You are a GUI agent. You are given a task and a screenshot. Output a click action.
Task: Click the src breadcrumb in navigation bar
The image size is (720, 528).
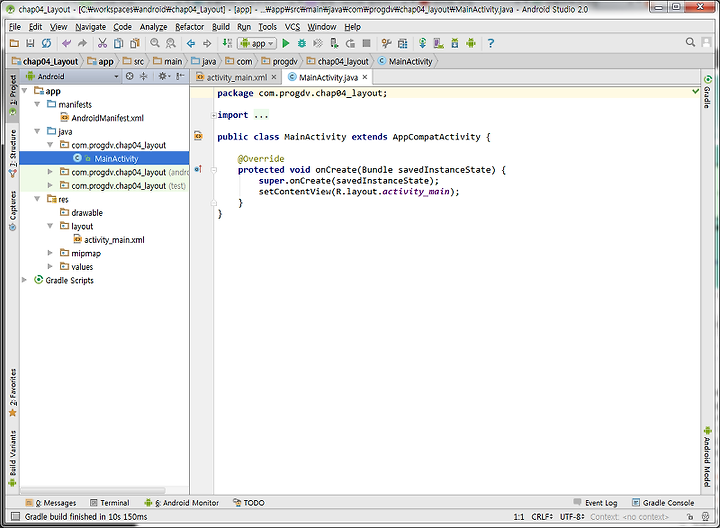tap(134, 62)
